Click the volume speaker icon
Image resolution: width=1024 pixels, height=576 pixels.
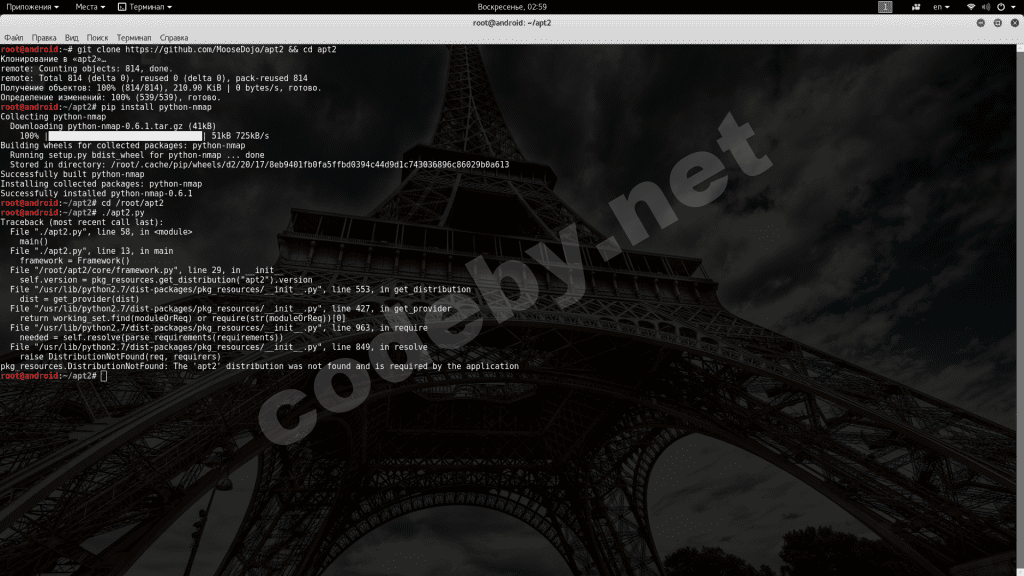click(x=986, y=7)
